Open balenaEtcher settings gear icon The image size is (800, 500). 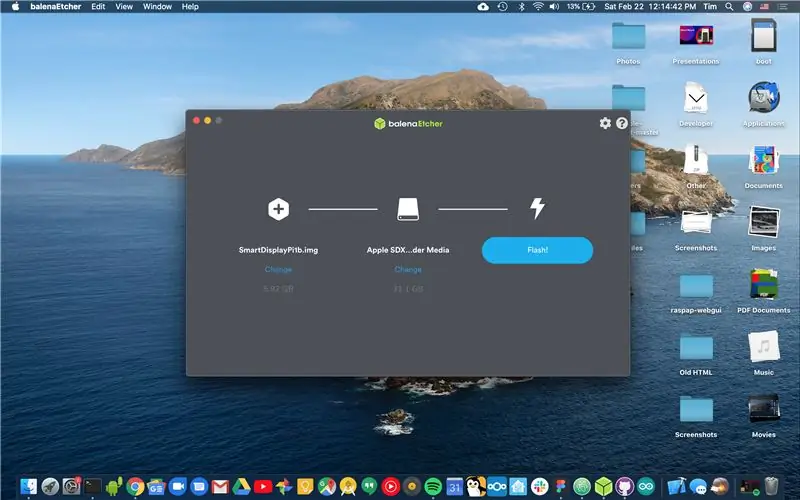point(605,123)
